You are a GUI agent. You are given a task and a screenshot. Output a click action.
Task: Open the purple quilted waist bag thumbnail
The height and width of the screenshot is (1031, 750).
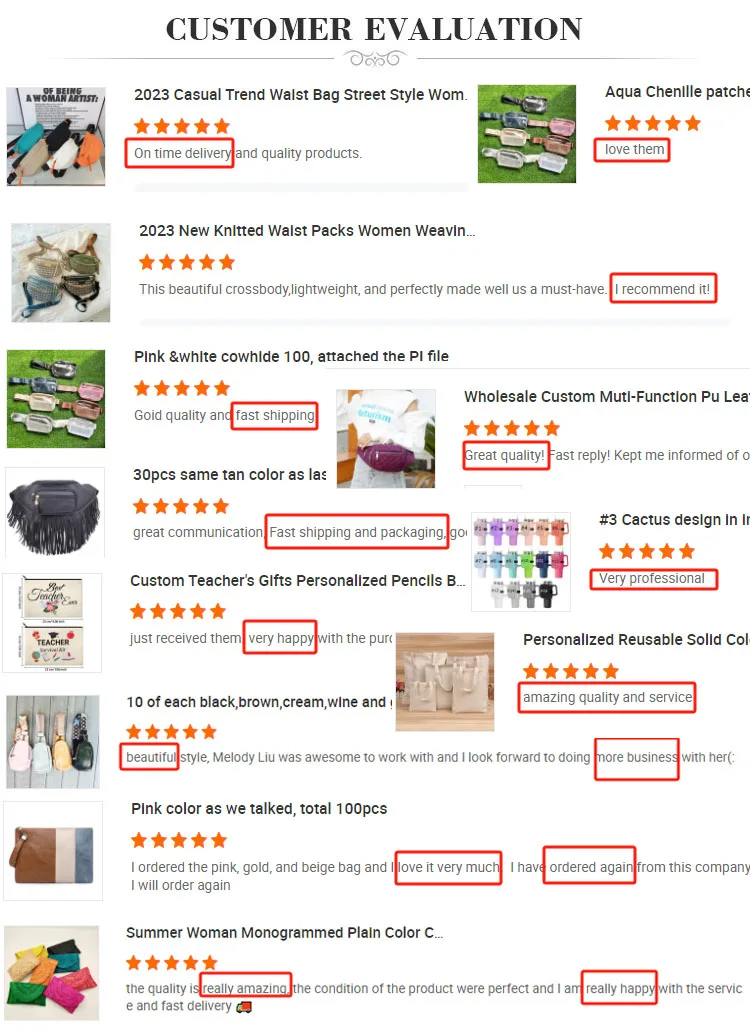point(386,439)
